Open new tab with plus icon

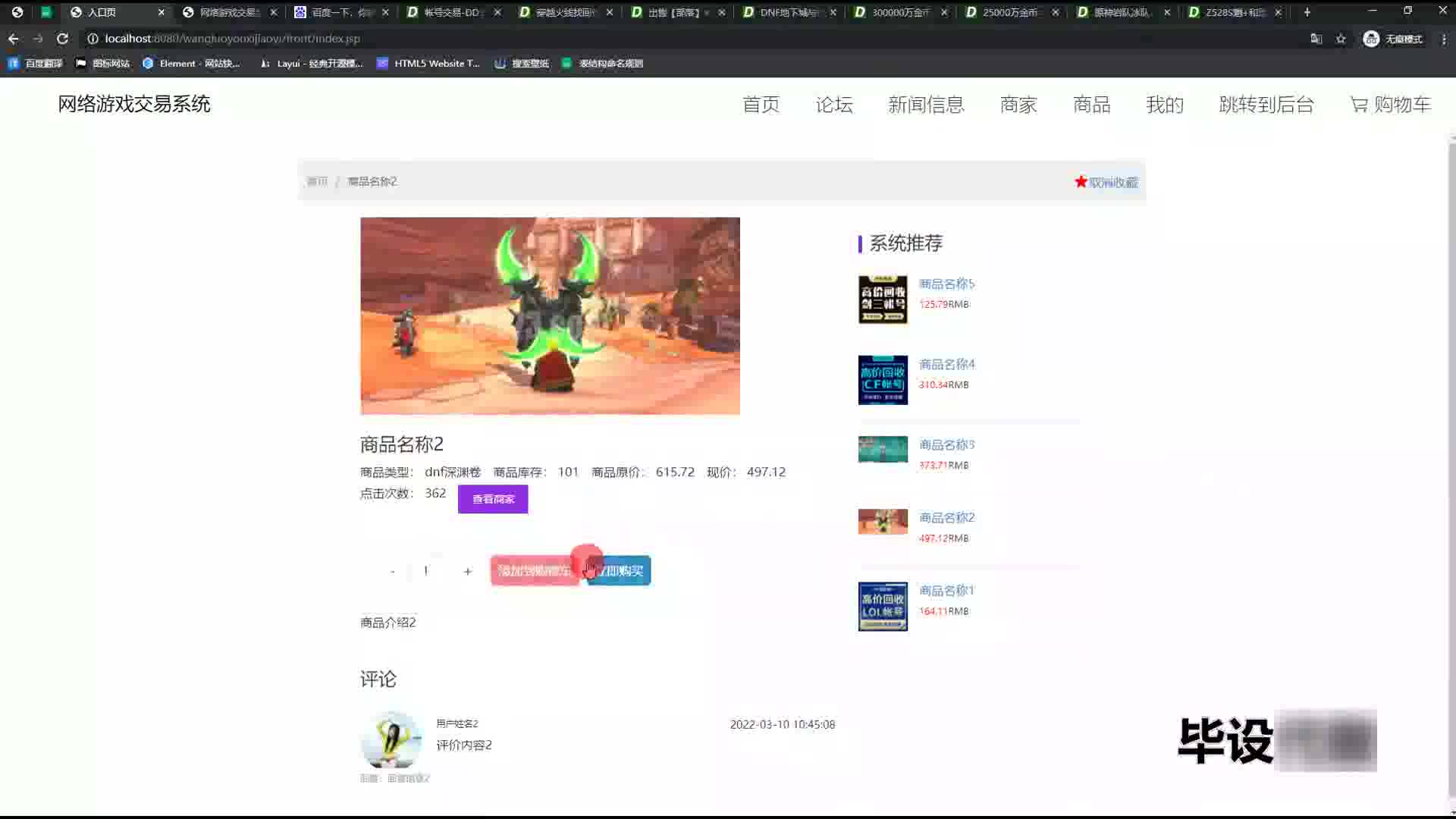1307,12
